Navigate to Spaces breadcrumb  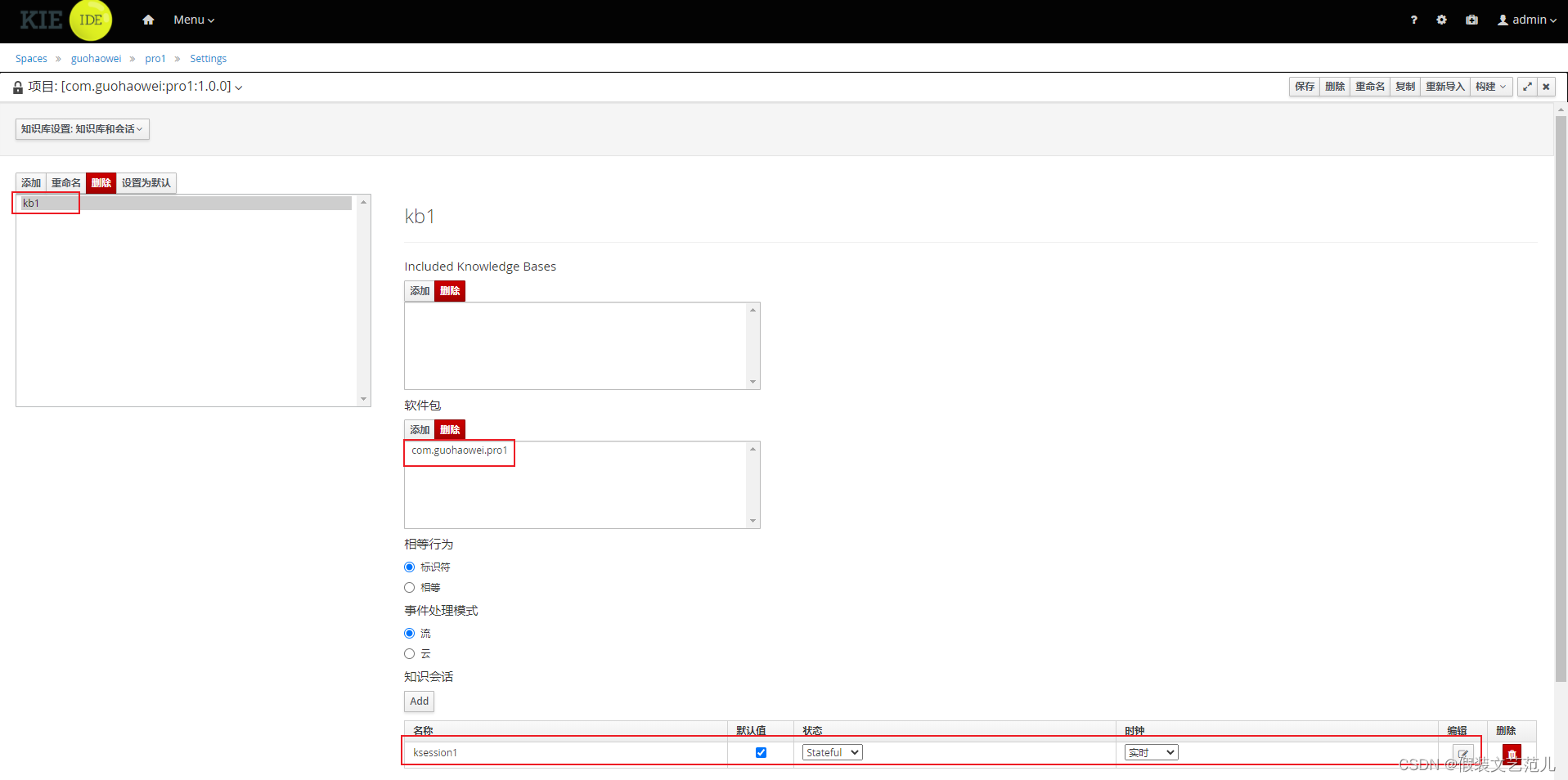pos(31,59)
